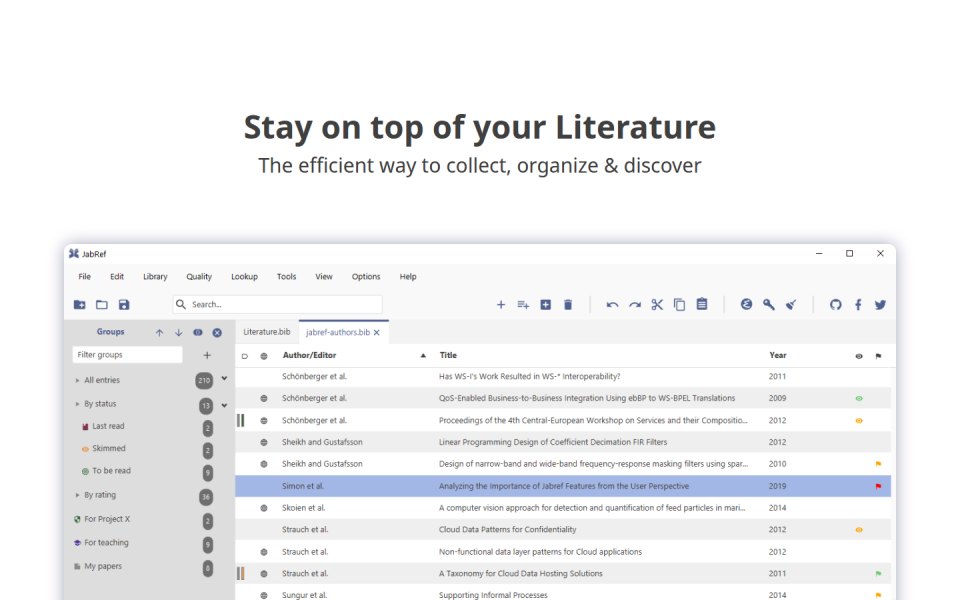Add new entry with plus icon
960x600 pixels.
pos(500,304)
